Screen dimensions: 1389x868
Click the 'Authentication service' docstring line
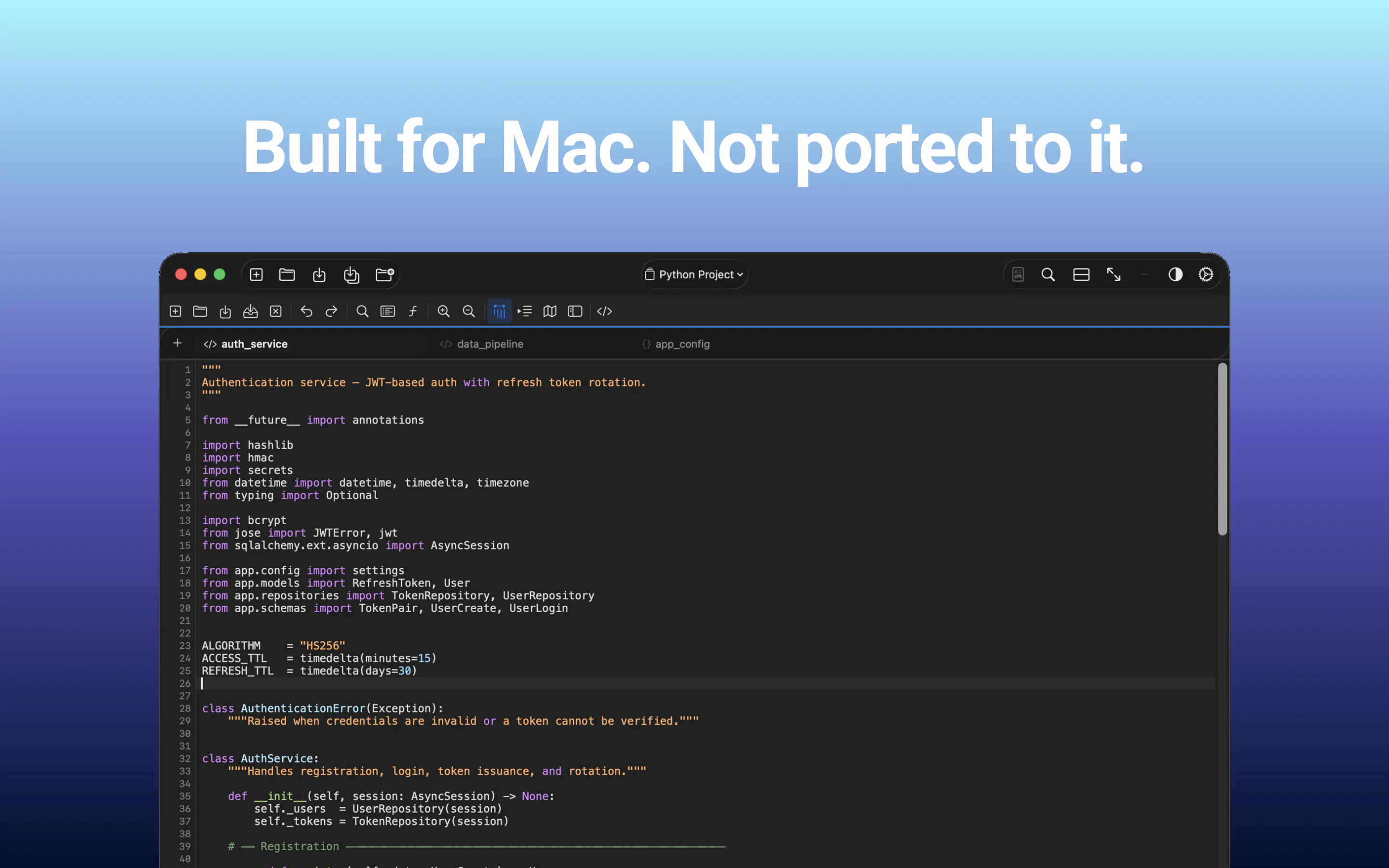tap(423, 382)
